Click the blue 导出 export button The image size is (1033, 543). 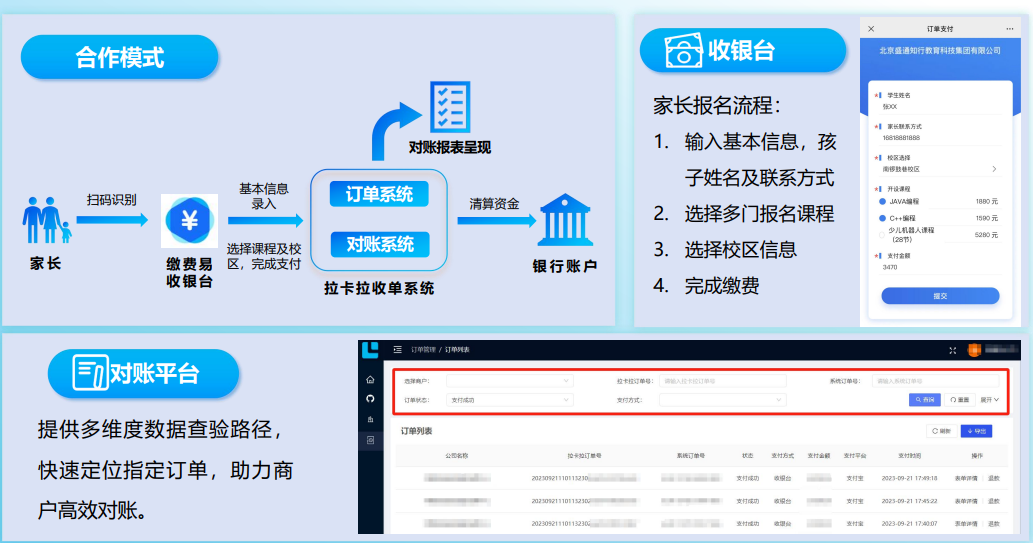coord(976,431)
